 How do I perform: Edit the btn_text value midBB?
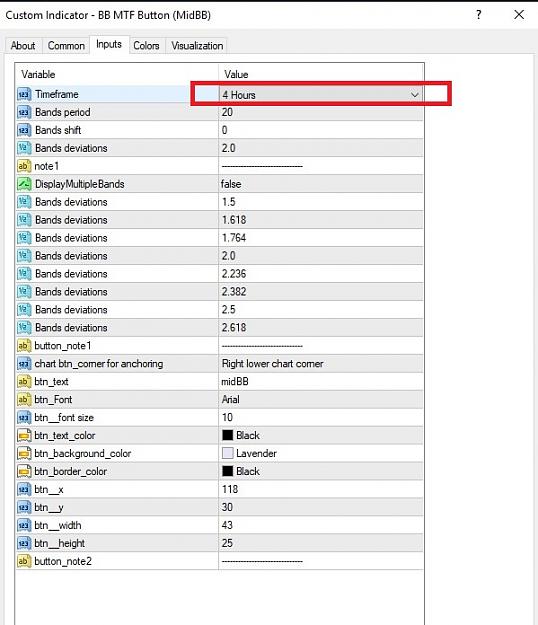pos(321,381)
